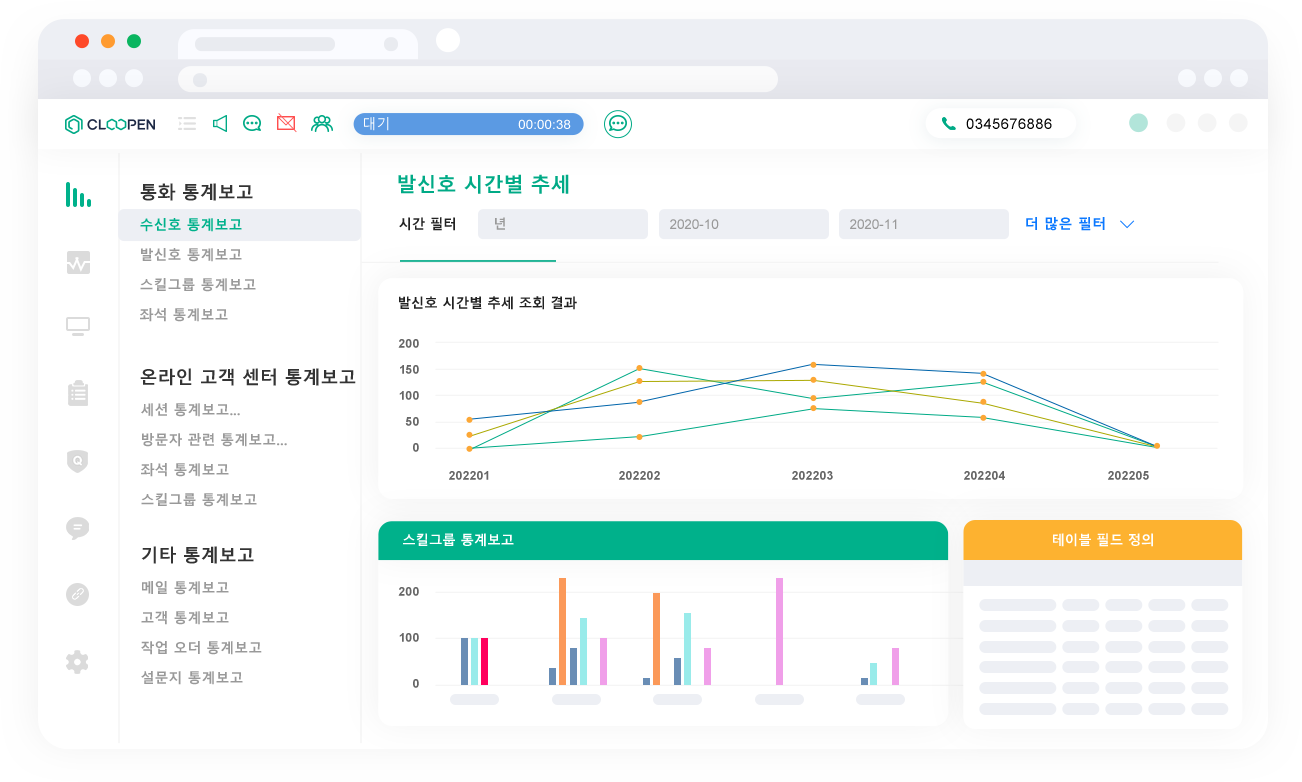The height and width of the screenshot is (782, 1302).
Task: Open the activity monitor sidebar icon
Action: click(x=77, y=262)
